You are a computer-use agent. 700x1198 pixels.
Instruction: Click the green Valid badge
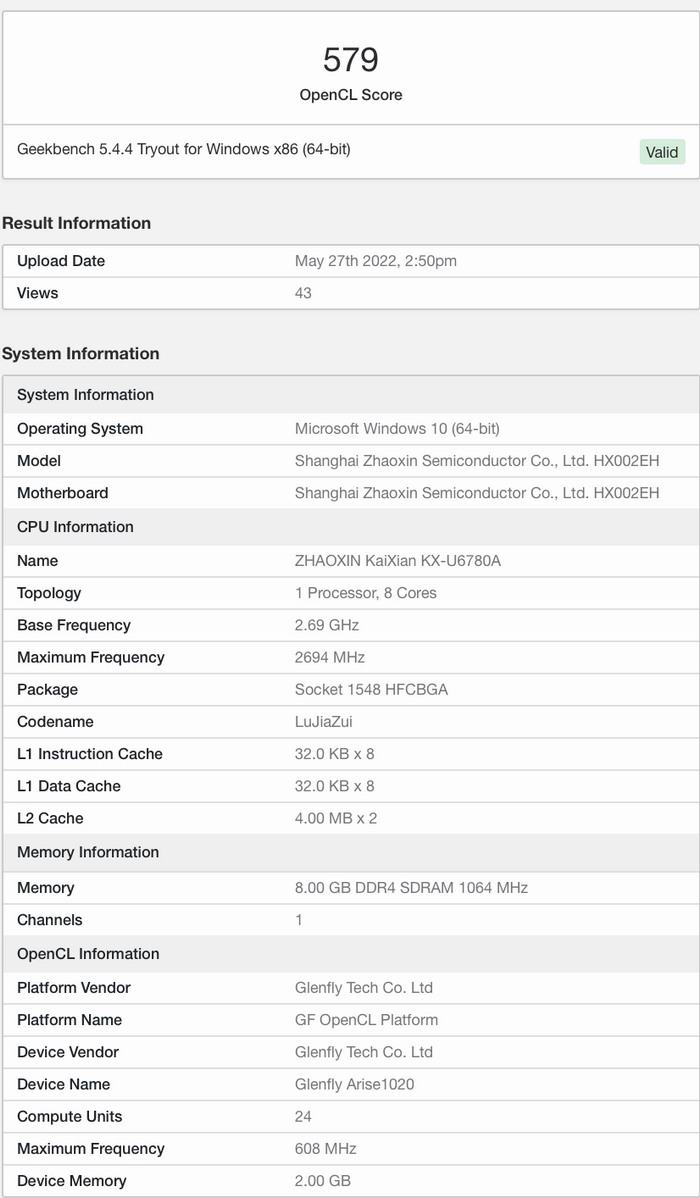(x=662, y=152)
